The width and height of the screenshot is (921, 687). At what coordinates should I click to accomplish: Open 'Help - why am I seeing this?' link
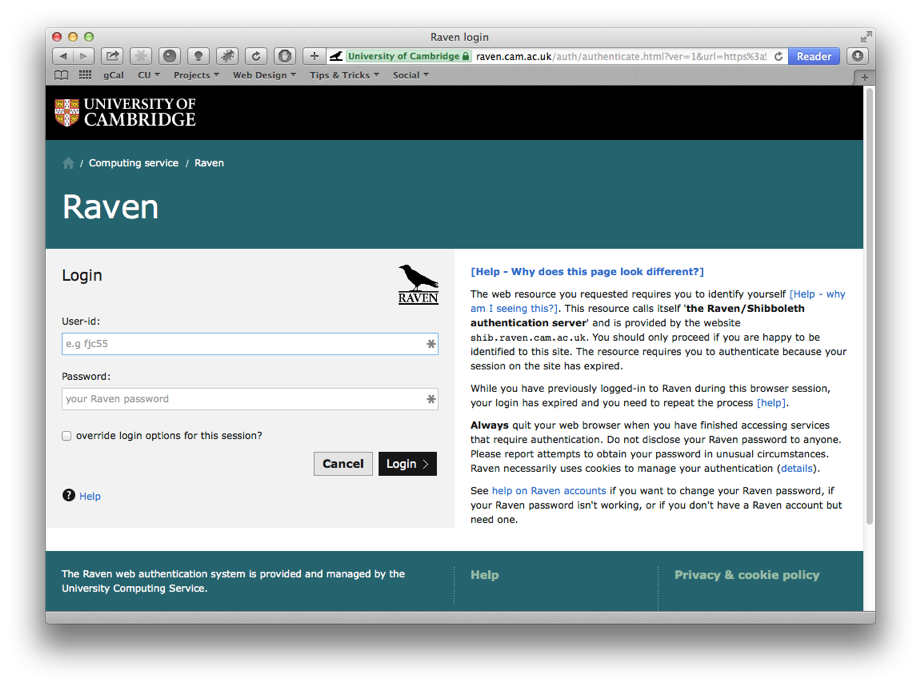(818, 294)
